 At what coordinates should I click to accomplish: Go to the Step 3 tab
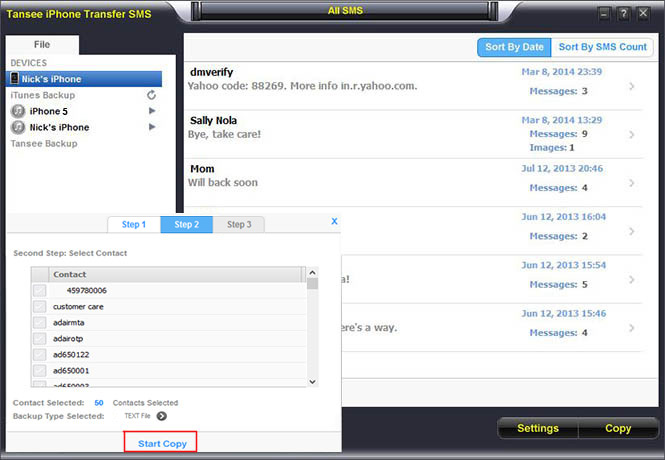(238, 225)
